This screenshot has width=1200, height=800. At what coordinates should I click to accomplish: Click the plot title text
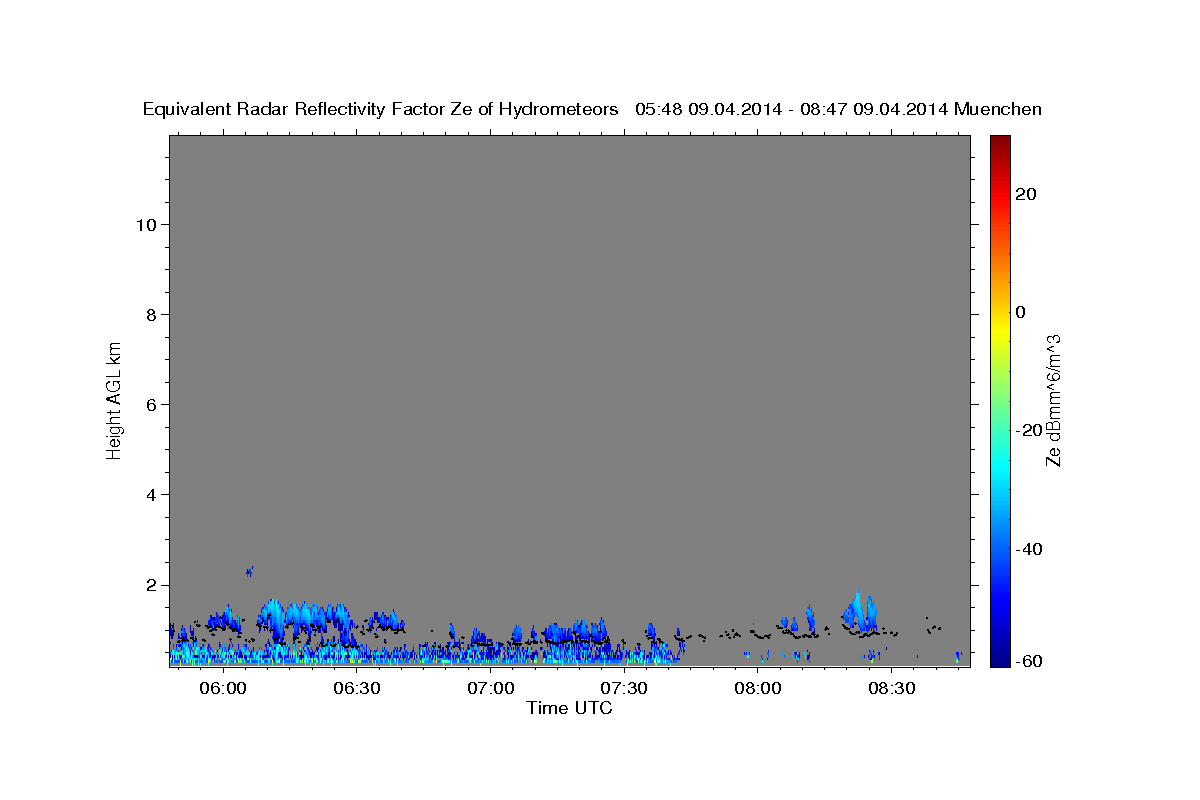pyautogui.click(x=592, y=109)
